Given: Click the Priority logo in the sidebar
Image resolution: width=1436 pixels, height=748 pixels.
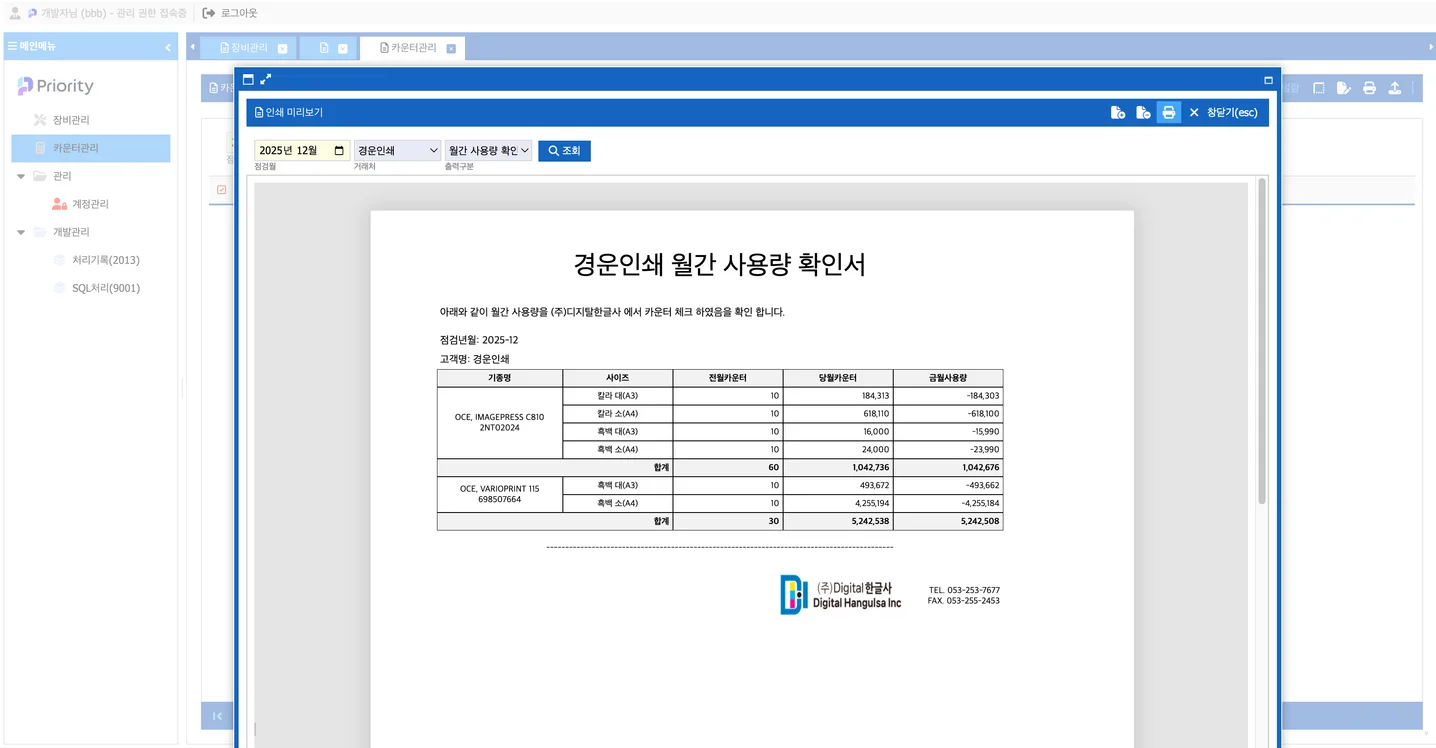Looking at the screenshot, I should pos(55,86).
